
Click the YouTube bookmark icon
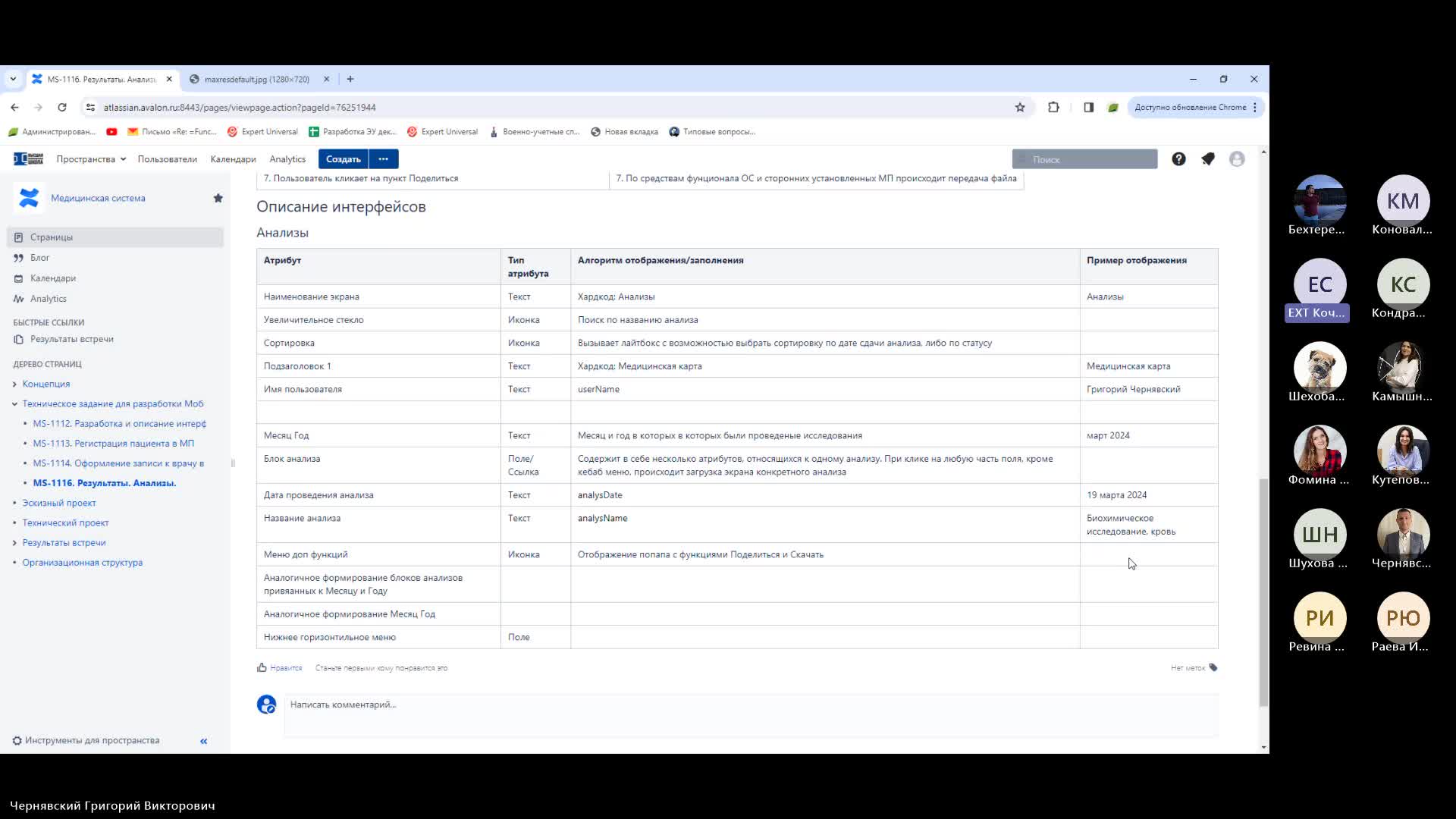click(x=111, y=131)
